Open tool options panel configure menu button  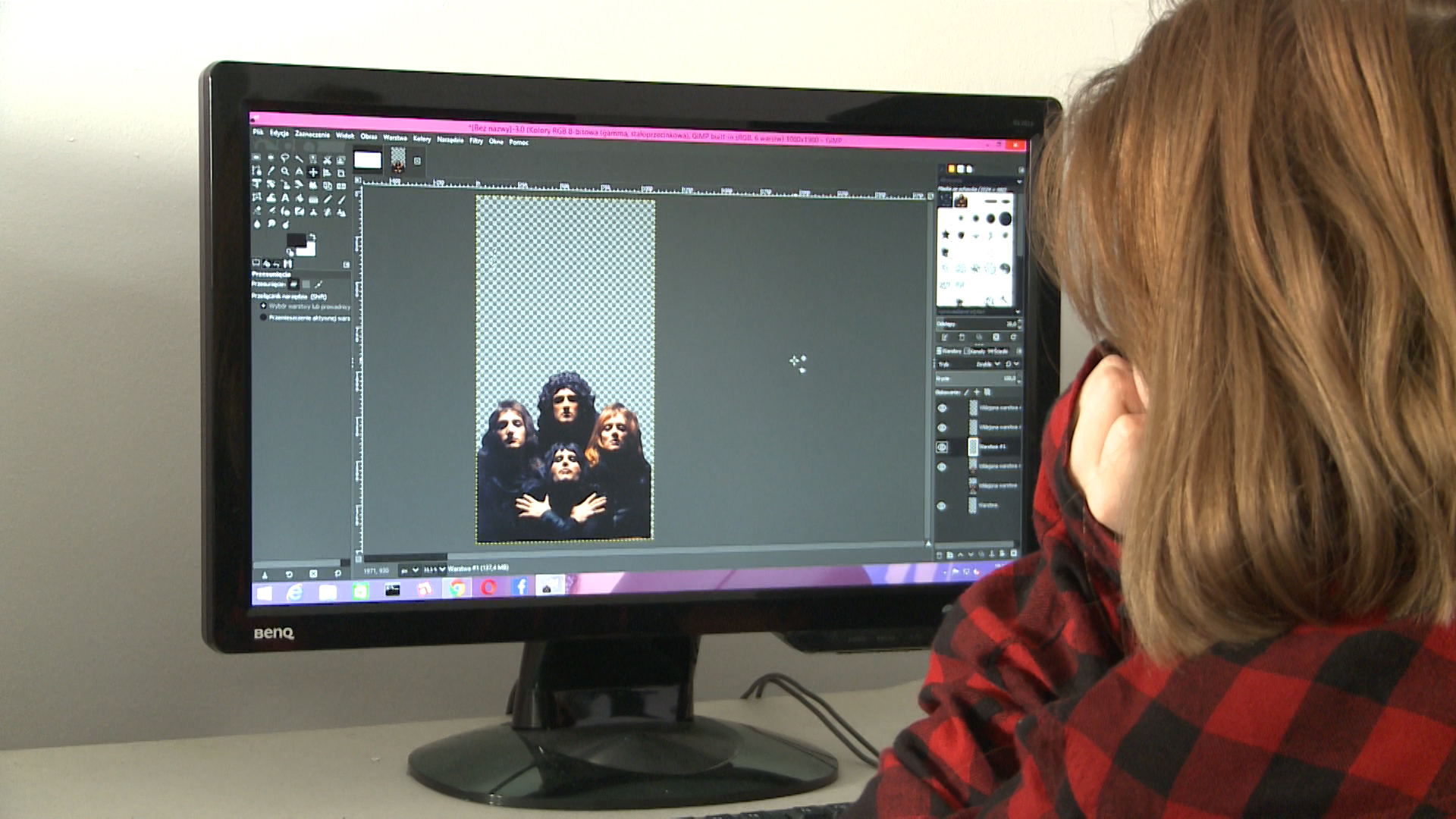347,265
